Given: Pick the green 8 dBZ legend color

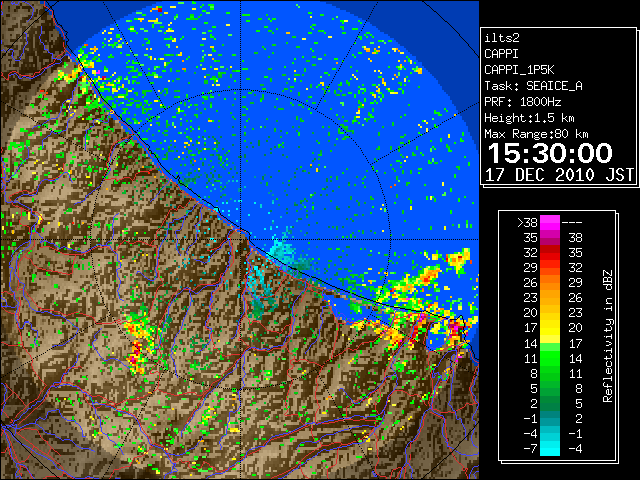Looking at the screenshot, I should [550, 373].
